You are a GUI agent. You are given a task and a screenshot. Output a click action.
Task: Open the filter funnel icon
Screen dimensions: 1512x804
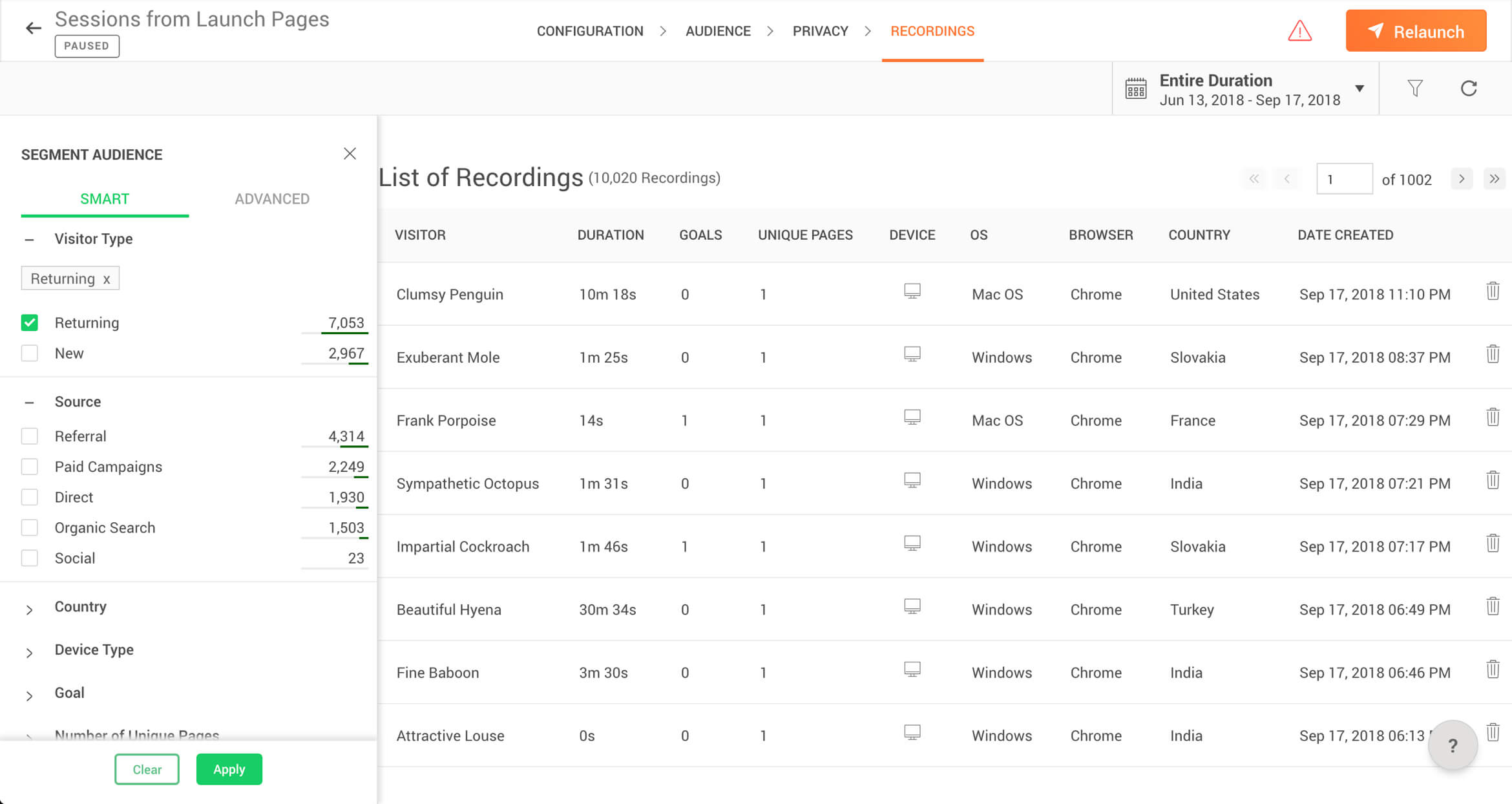(1415, 88)
